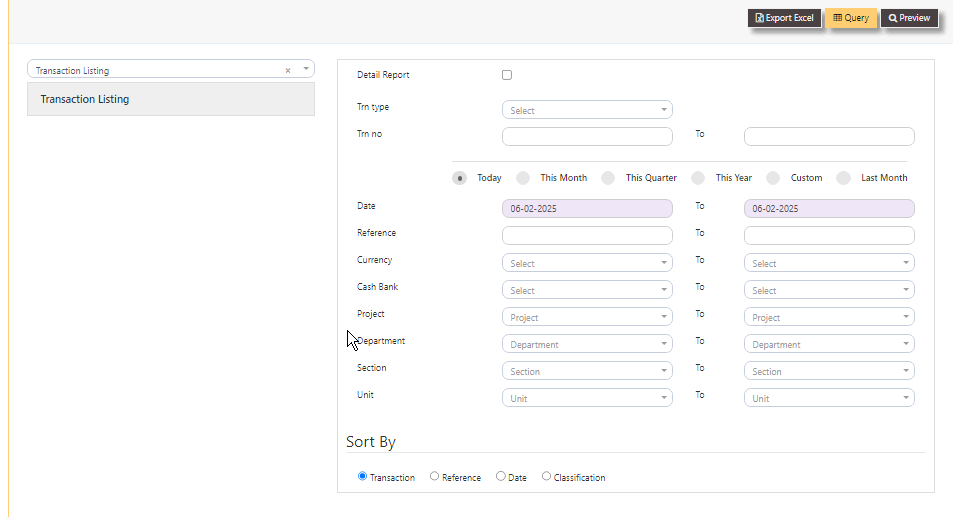Screen dimensions: 953x517
Task: Sort by Classification radio option
Action: (547, 477)
